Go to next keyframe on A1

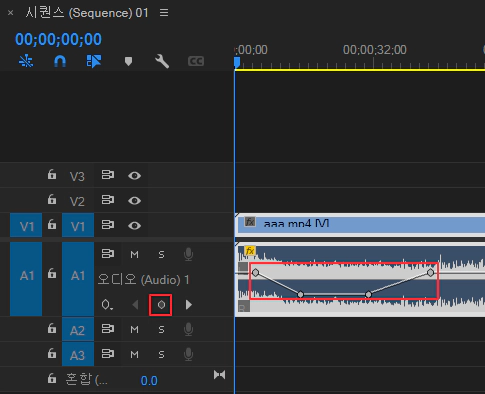coord(189,305)
